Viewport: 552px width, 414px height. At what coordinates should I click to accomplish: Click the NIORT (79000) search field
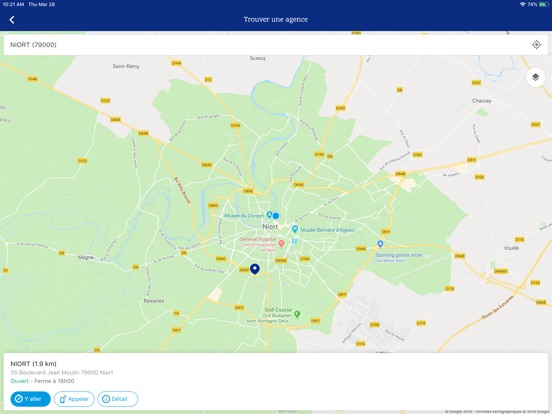[x=276, y=45]
